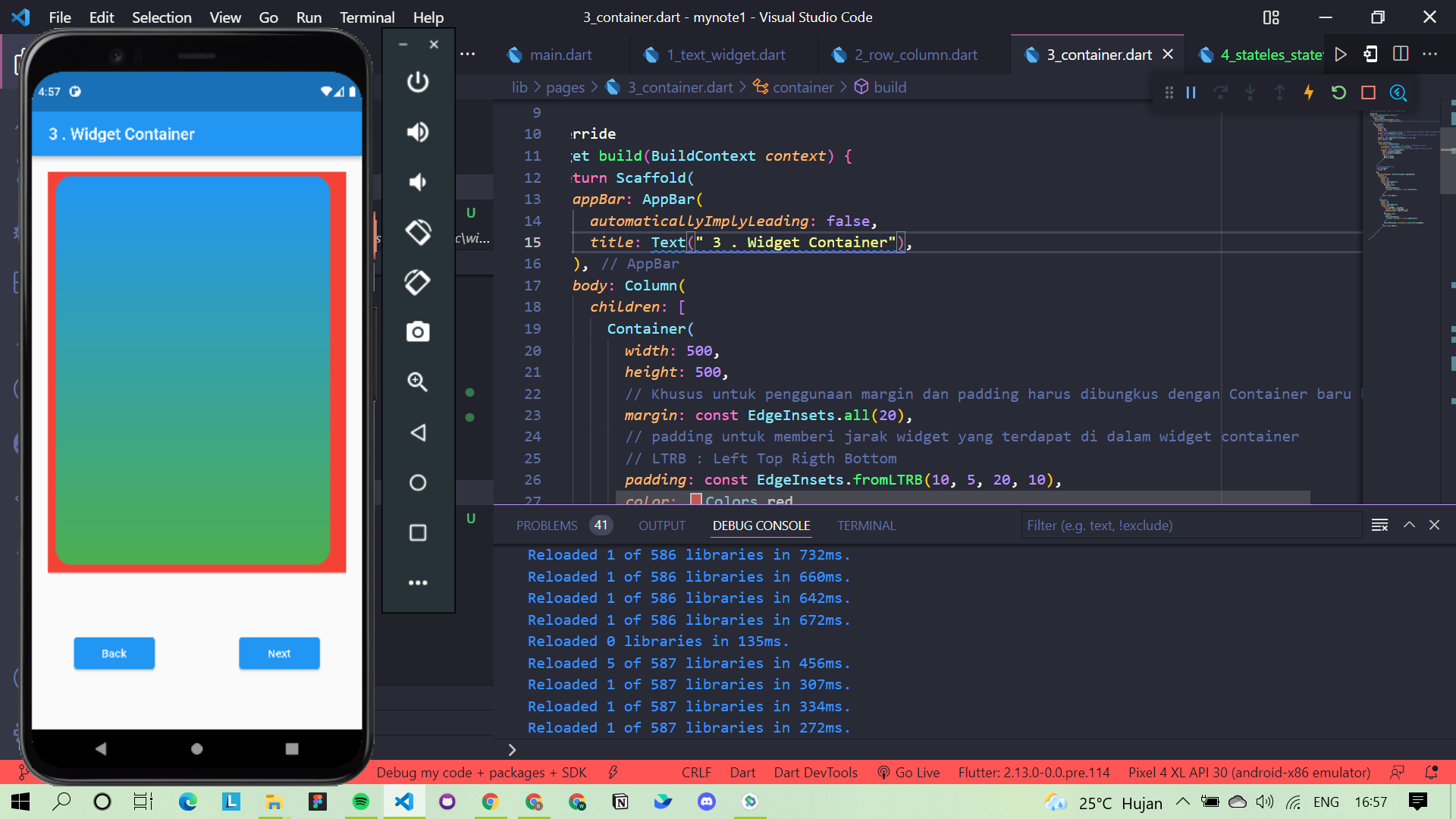Open the Terminal menu
The height and width of the screenshot is (819, 1456).
(367, 17)
